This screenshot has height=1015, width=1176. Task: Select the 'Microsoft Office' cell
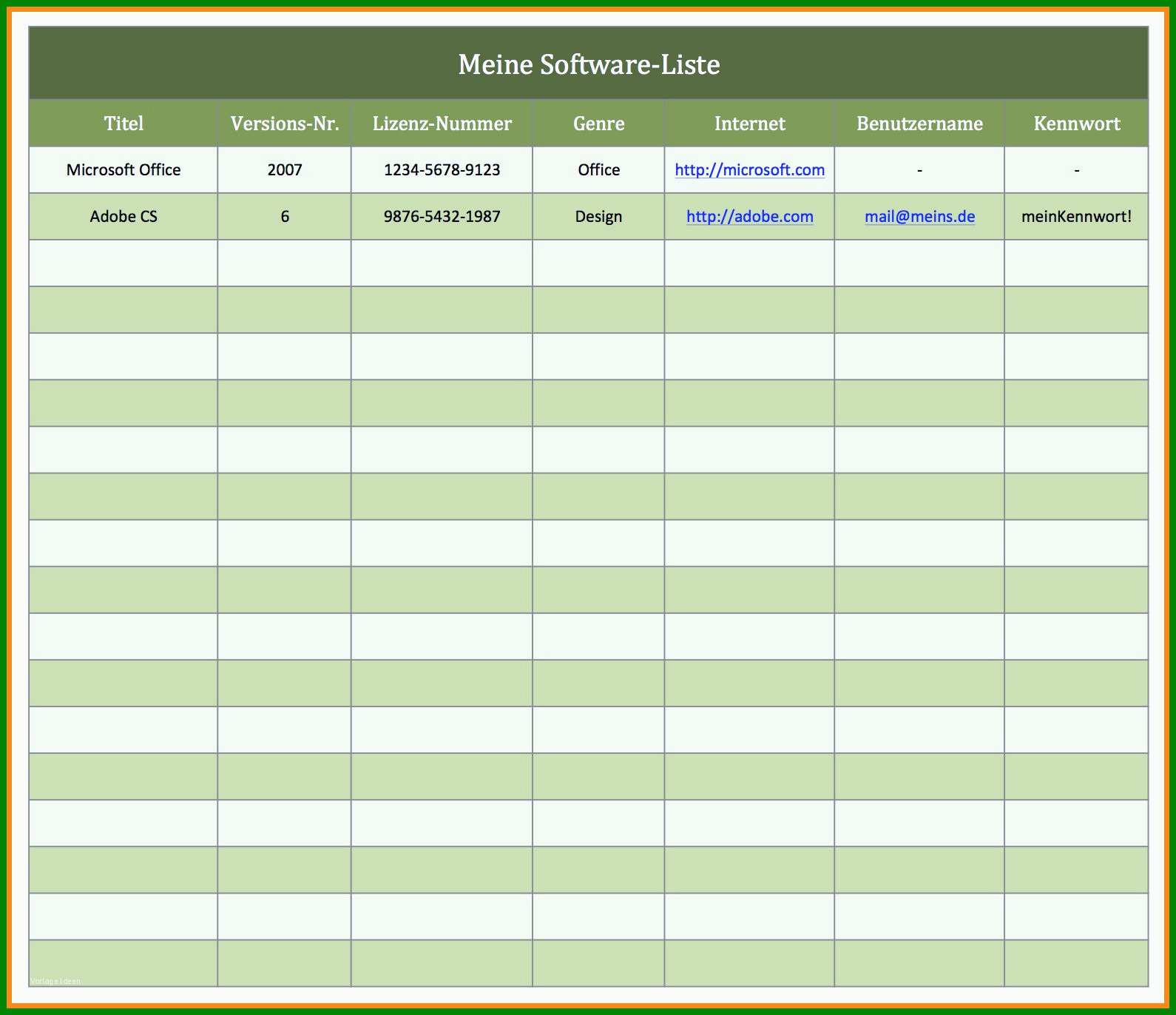click(124, 170)
